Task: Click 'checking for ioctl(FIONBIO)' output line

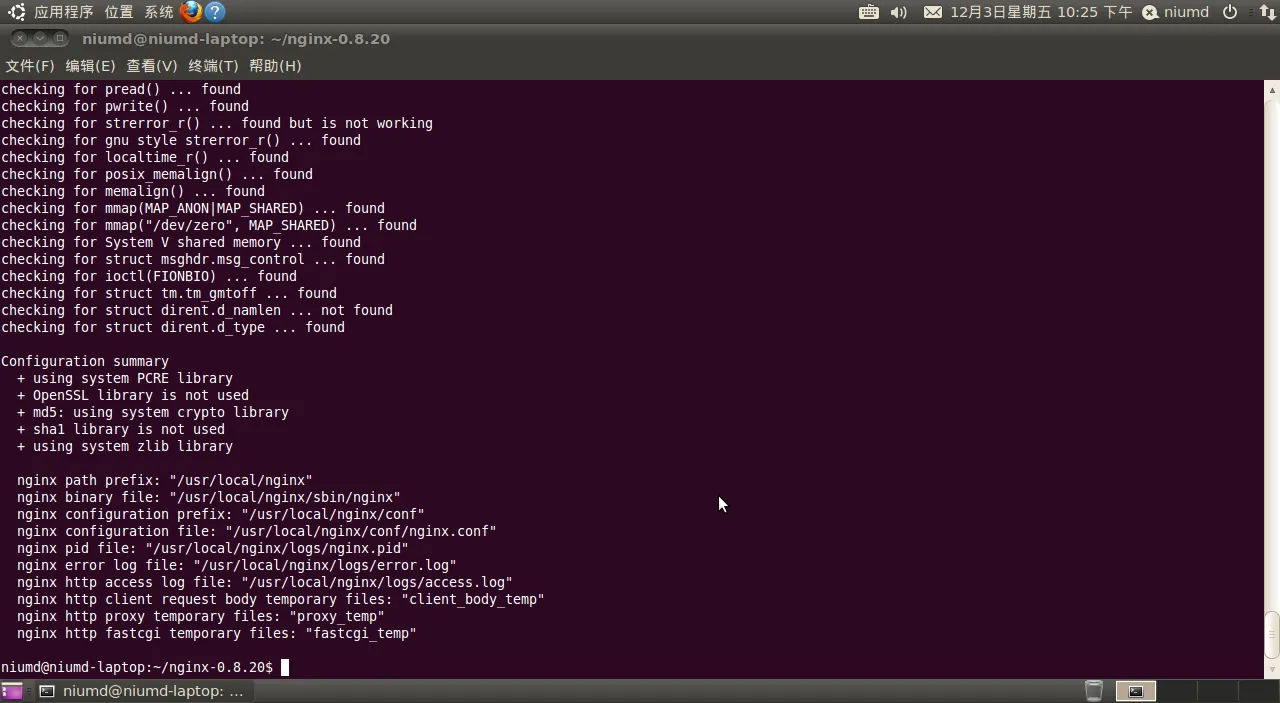Action: 149,276
